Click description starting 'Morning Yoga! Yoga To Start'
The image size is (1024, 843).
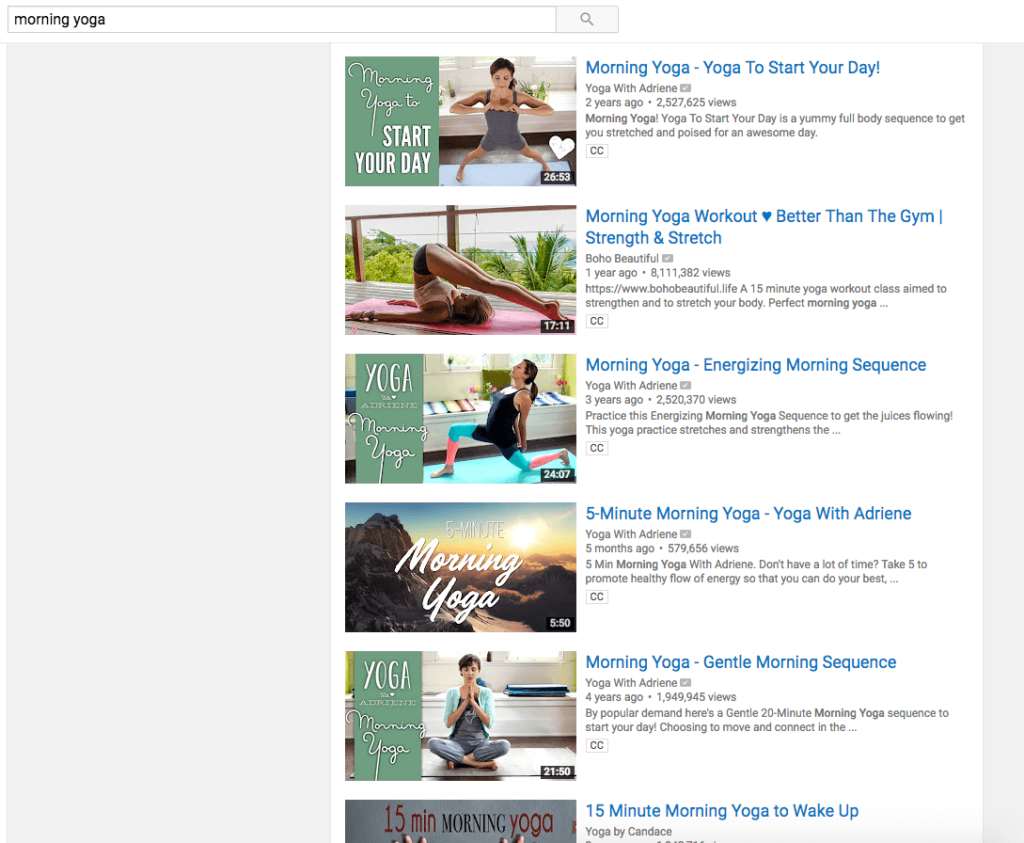775,125
